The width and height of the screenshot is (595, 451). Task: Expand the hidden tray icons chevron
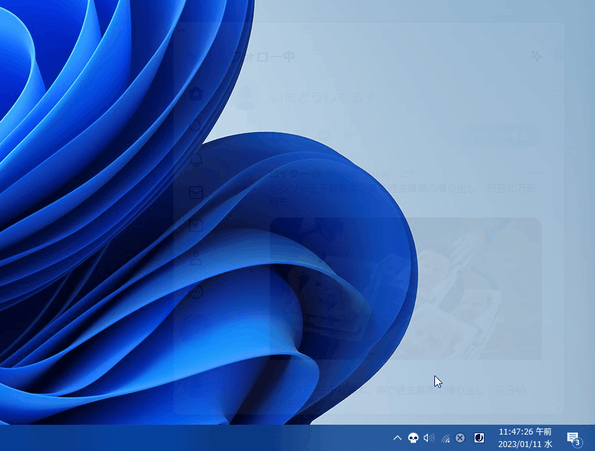(x=397, y=438)
